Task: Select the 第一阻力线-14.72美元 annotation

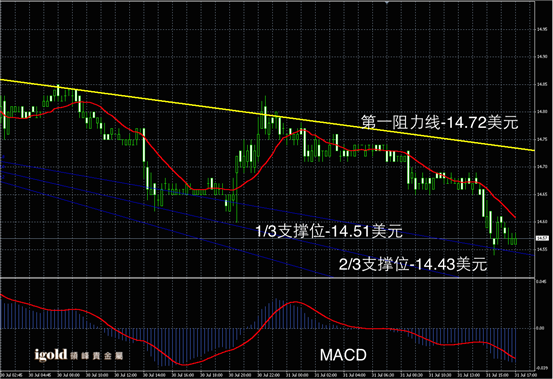Action: pos(440,122)
